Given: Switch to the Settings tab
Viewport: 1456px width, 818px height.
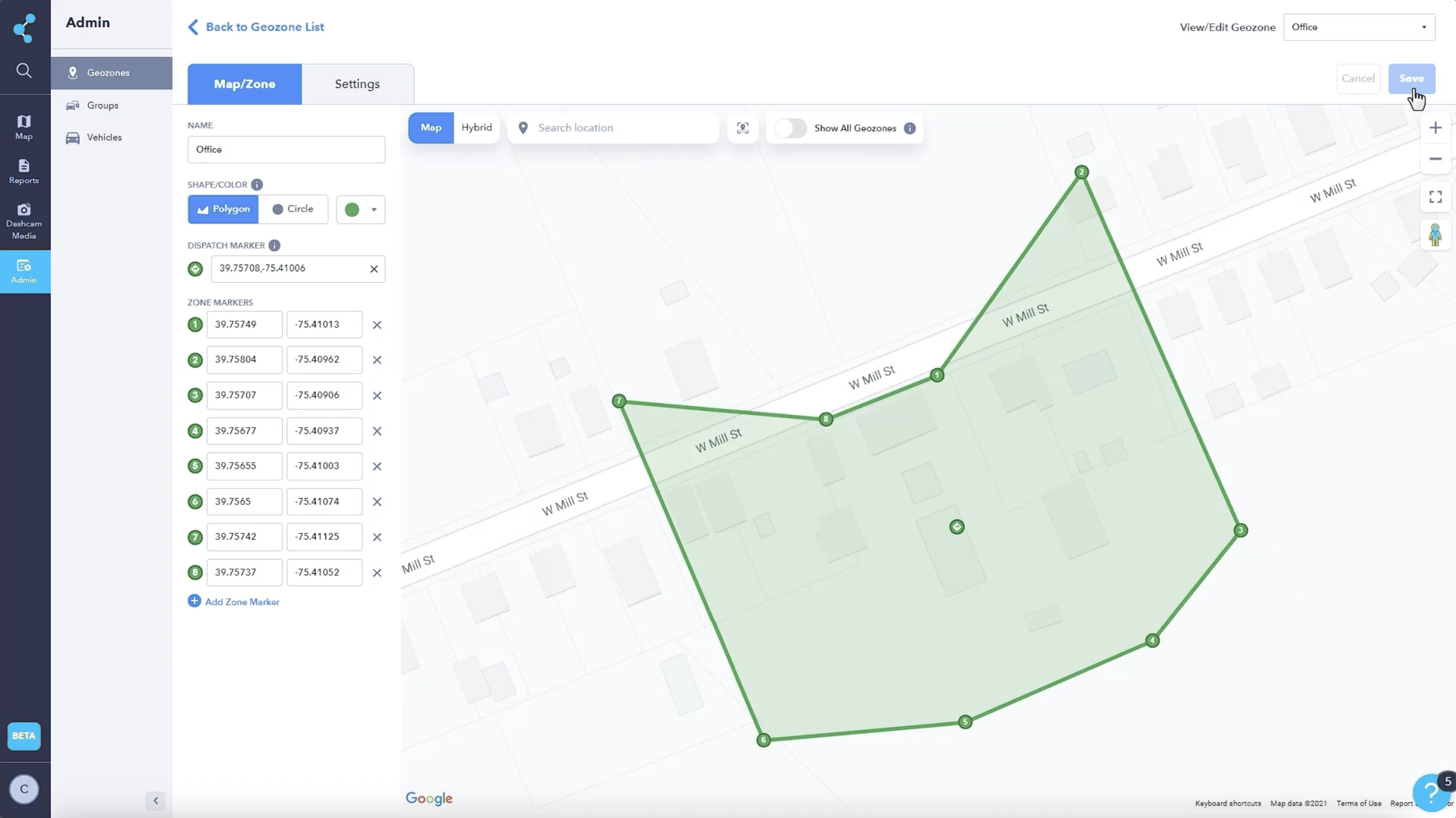Looking at the screenshot, I should coord(357,84).
